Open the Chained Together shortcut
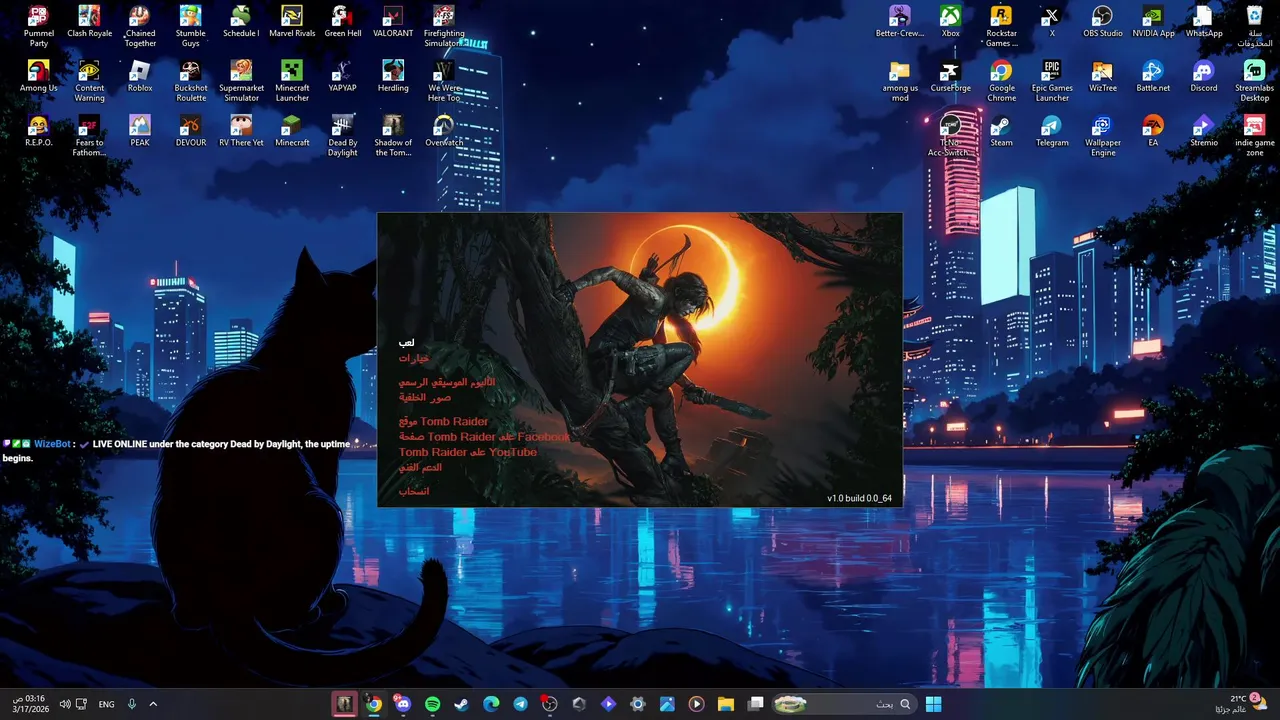 (140, 26)
